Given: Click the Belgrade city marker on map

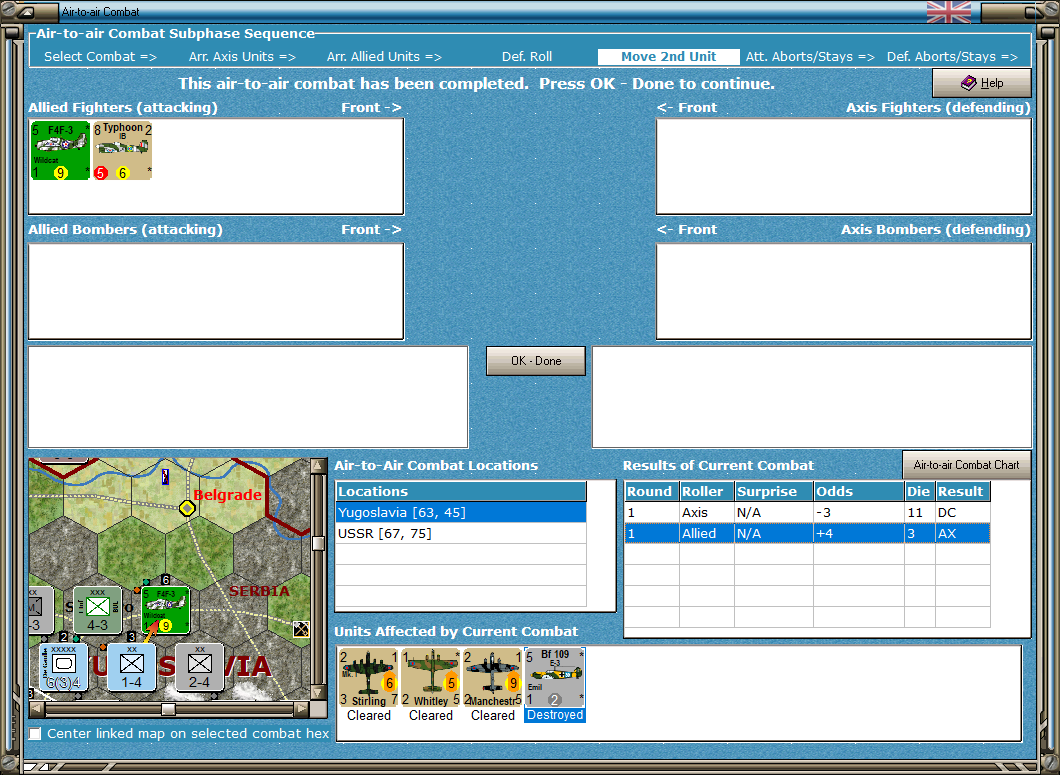Looking at the screenshot, I should pos(187,508).
